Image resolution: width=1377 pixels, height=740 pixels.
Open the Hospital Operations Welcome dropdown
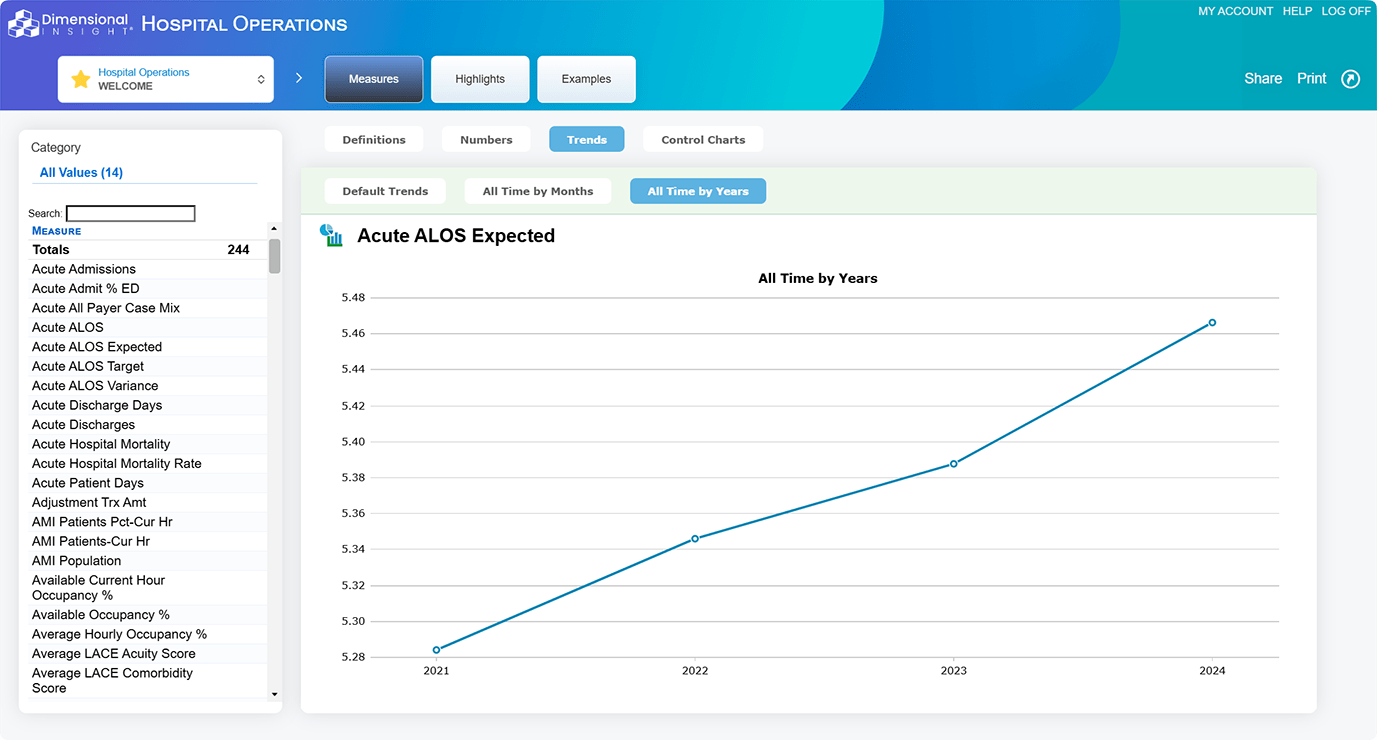click(x=166, y=79)
